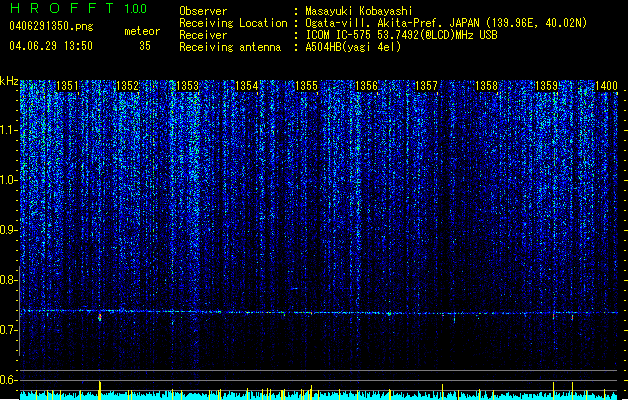Click the 1.0 kHz axis label
Image resolution: width=629 pixels, height=400 pixels.
8,180
